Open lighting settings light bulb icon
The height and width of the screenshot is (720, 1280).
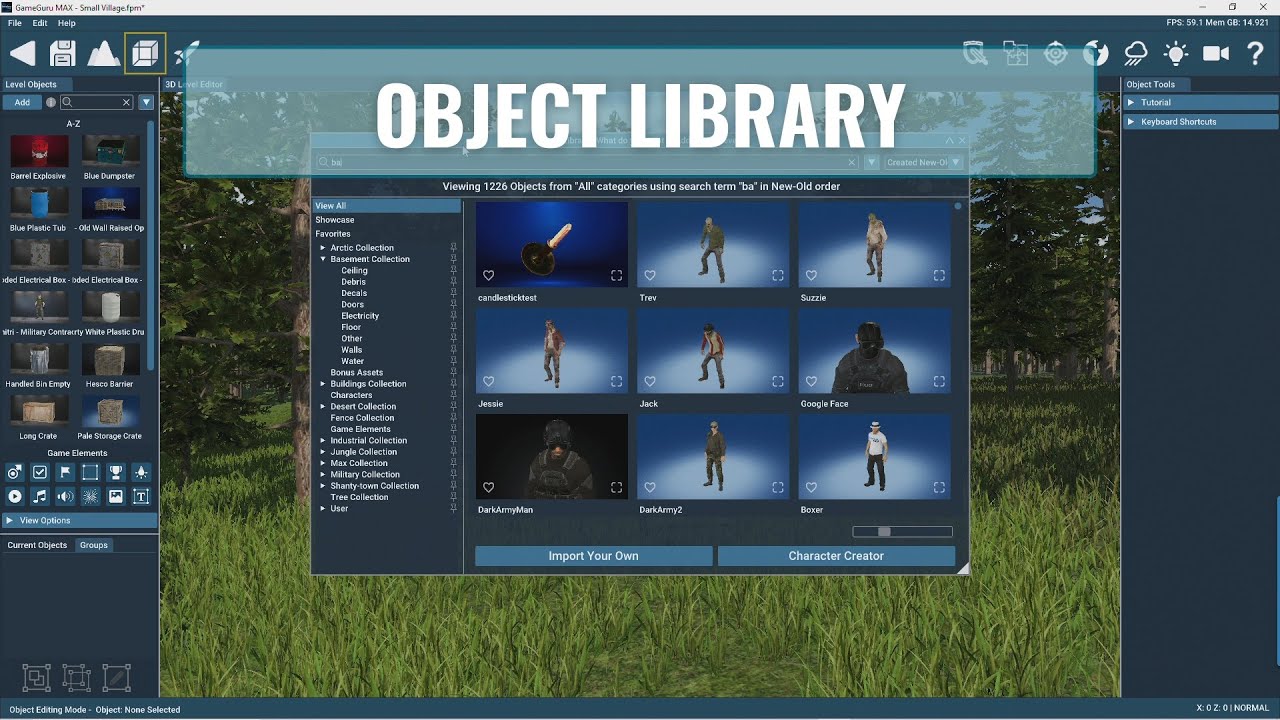[1175, 53]
